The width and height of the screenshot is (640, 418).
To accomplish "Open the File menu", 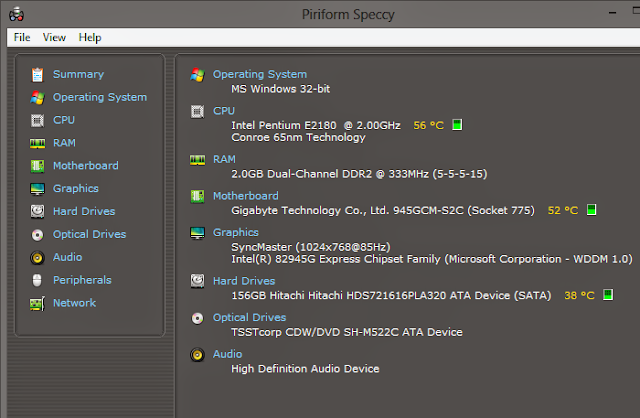I will tap(22, 37).
